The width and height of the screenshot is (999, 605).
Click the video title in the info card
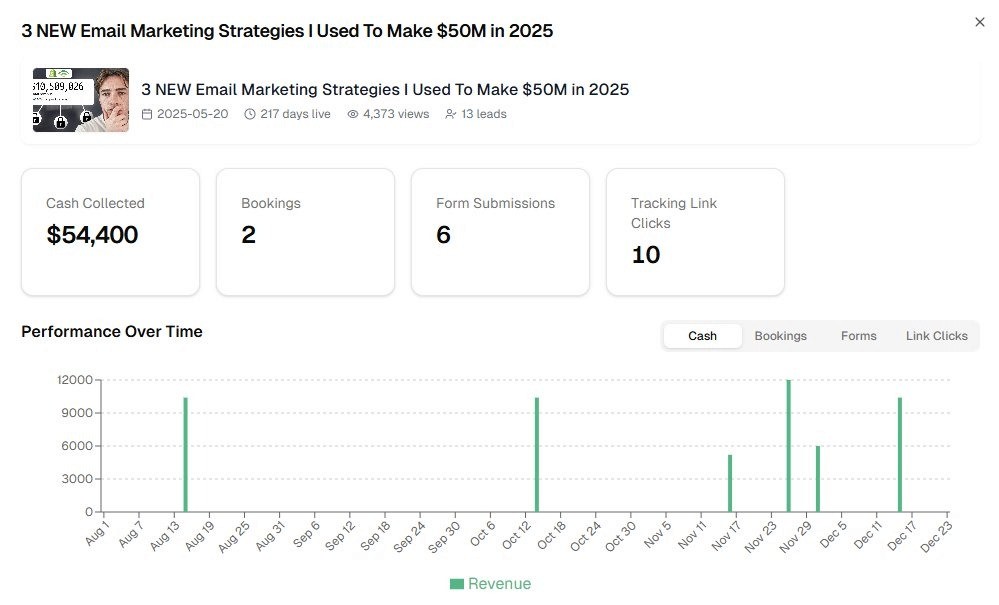[x=385, y=89]
